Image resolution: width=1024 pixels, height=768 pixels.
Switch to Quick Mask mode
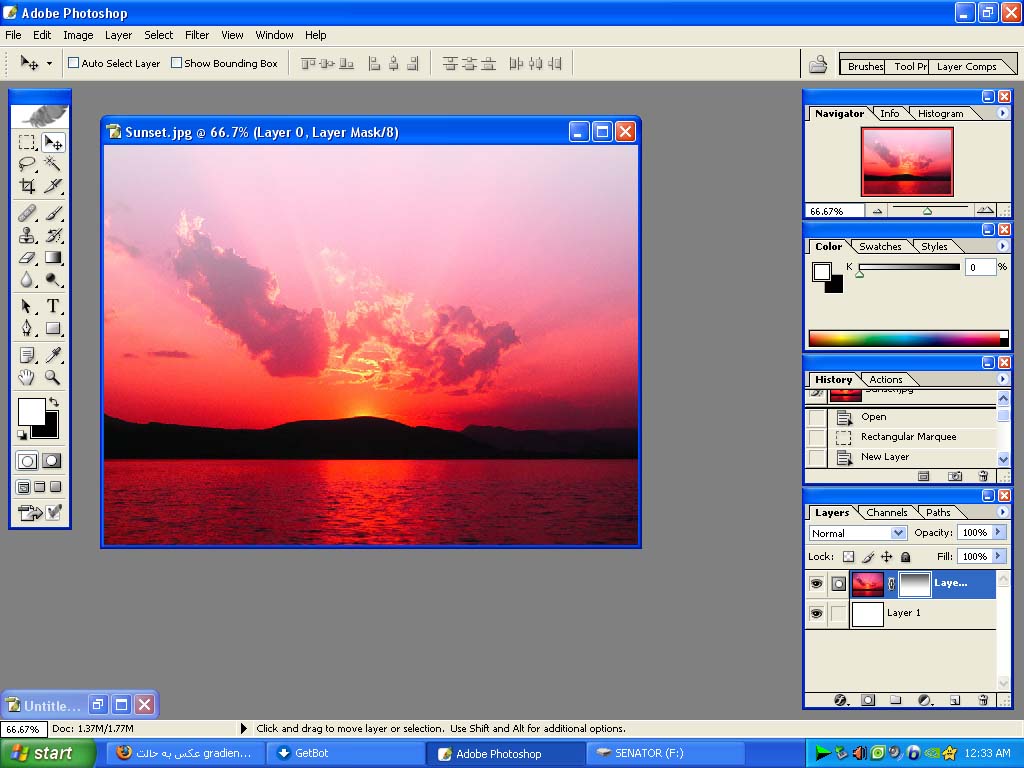(52, 461)
